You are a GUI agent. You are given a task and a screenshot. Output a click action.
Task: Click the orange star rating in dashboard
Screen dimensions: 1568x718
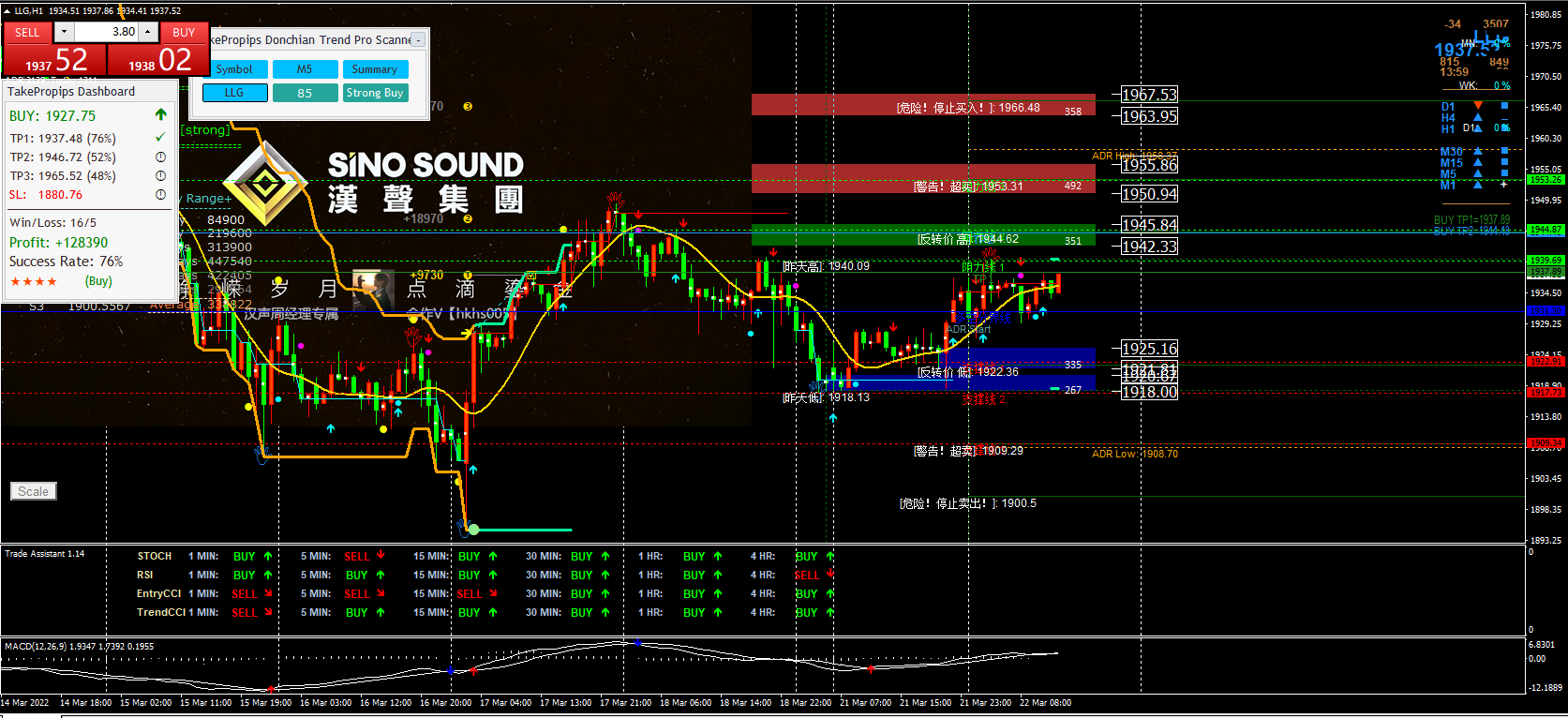point(34,281)
